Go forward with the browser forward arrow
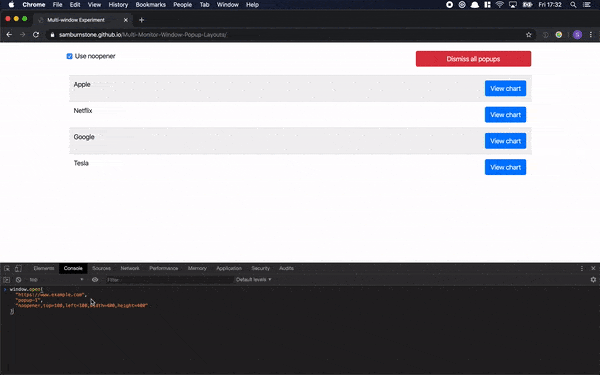 [x=23, y=34]
